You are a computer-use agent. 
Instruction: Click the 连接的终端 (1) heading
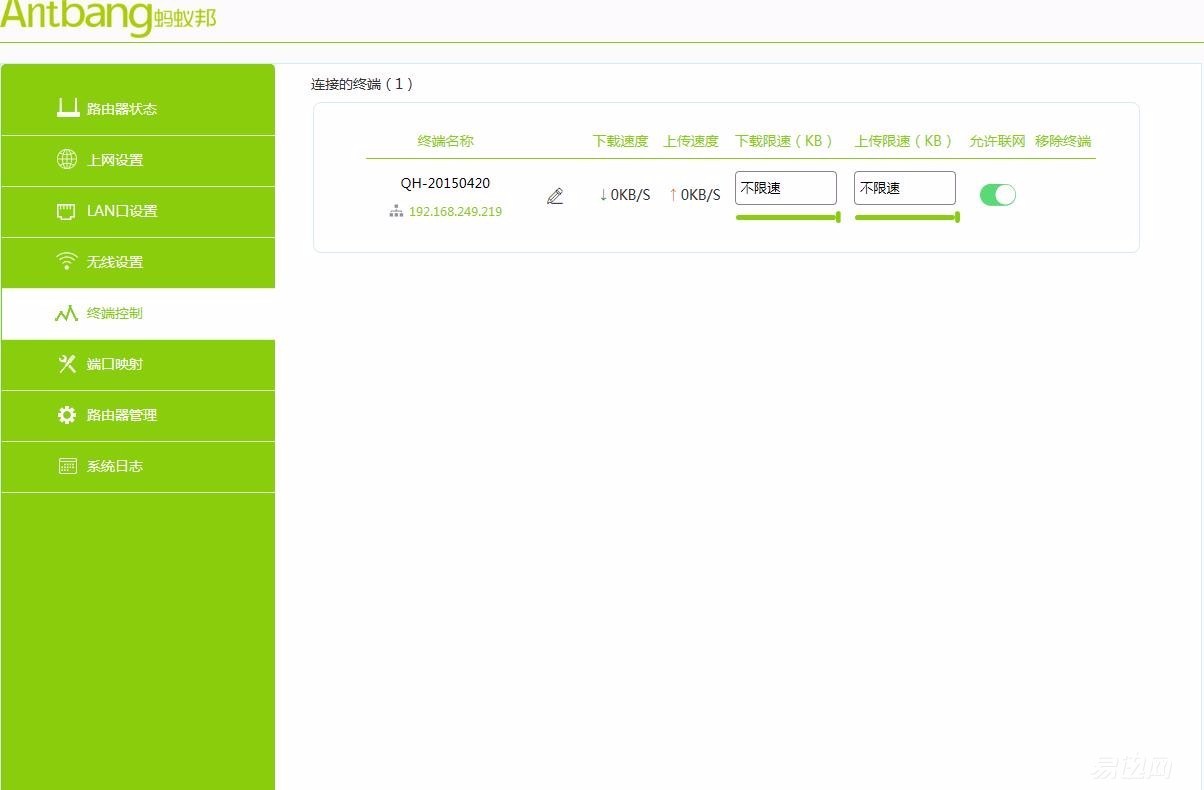tap(362, 84)
